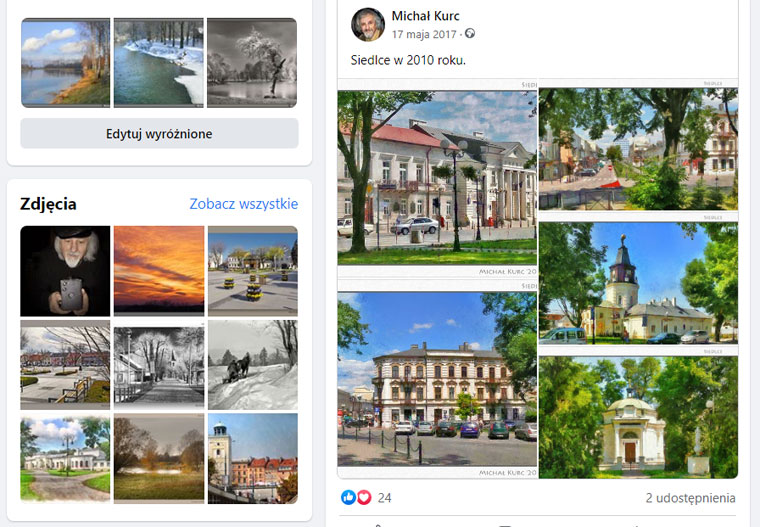Open man holding old camera photo
Viewport: 760px width, 527px height.
click(x=65, y=271)
